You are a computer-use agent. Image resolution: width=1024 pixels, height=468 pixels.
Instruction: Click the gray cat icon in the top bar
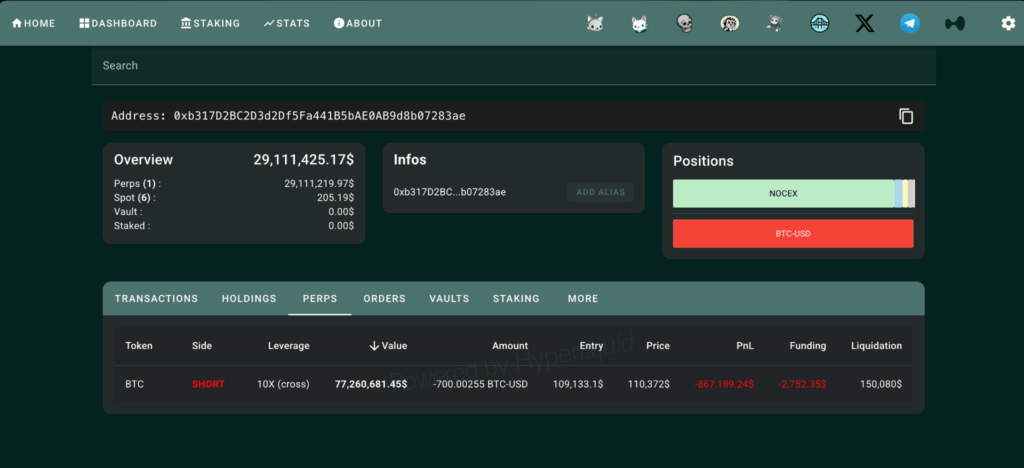tap(594, 23)
